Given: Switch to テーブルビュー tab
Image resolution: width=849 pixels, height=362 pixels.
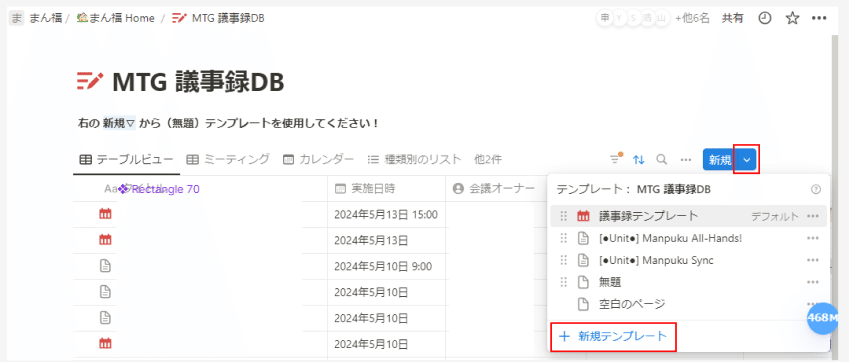Looking at the screenshot, I should (126, 159).
